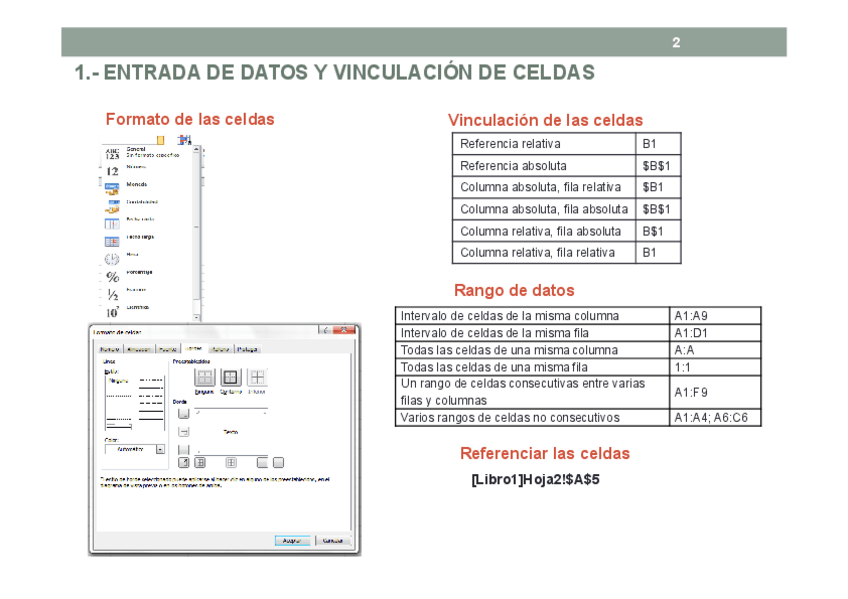Image resolution: width=848 pixels, height=599 pixels.
Task: Choose the Moneda currency format icon
Action: [x=112, y=187]
